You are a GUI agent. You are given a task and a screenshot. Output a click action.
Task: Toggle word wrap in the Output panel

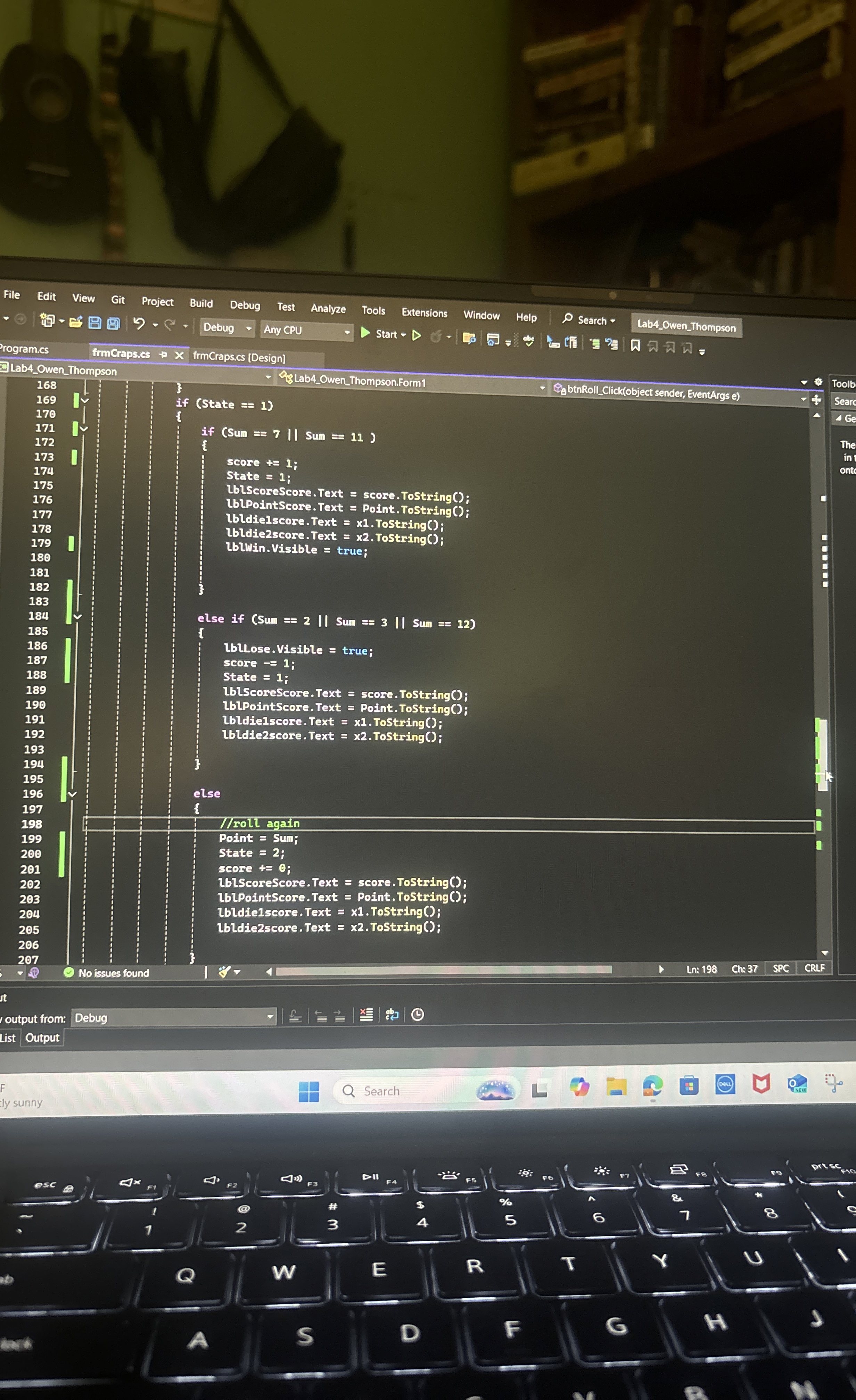(x=392, y=1015)
